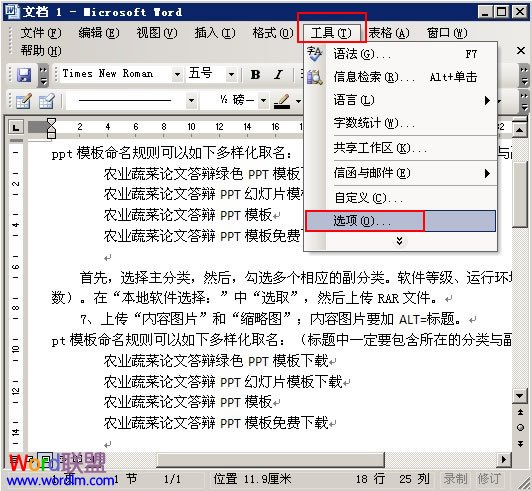Screen dimensions: 532x491
Task: Click 位置 11.9厘米 in status bar
Action: 253,479
